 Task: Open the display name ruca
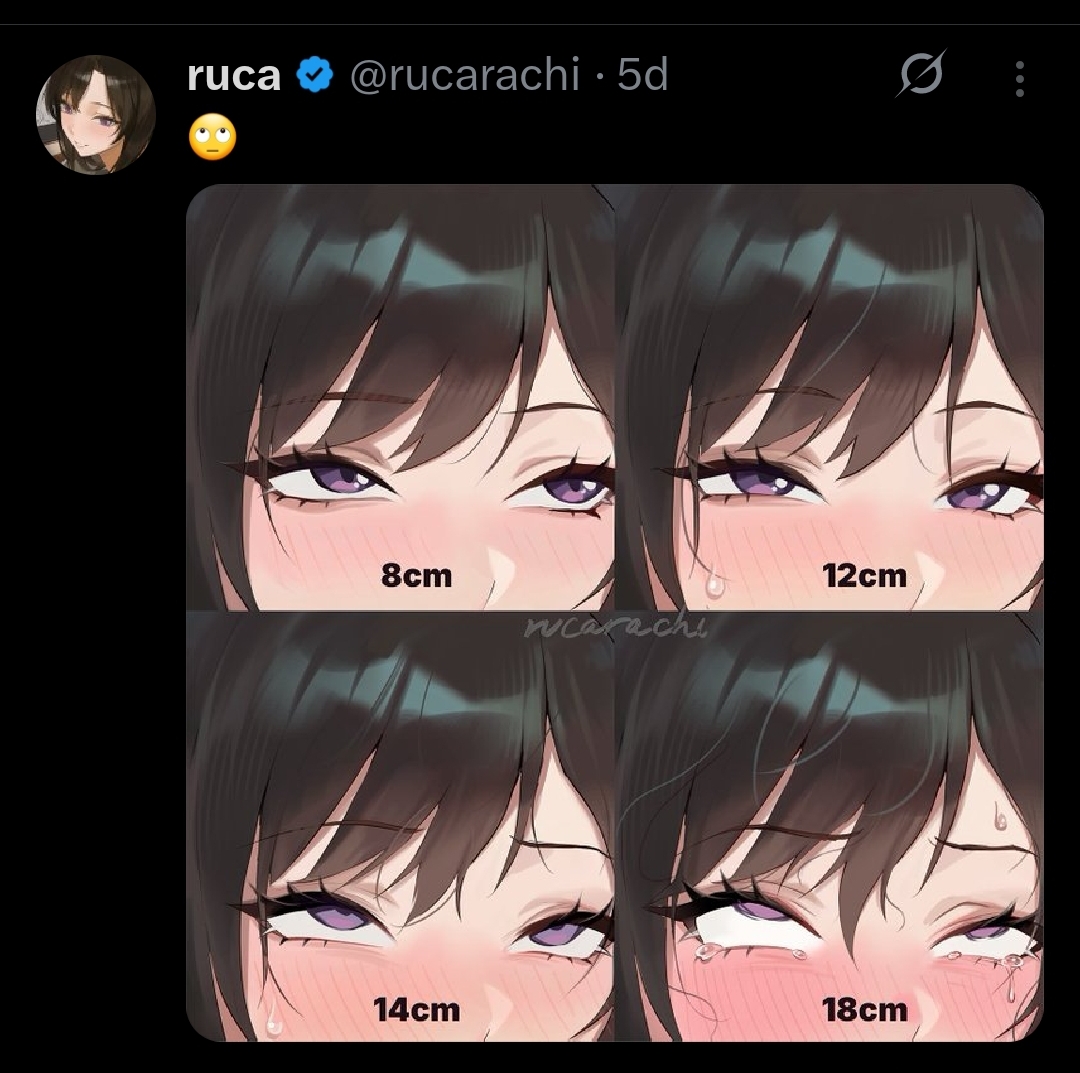point(234,76)
